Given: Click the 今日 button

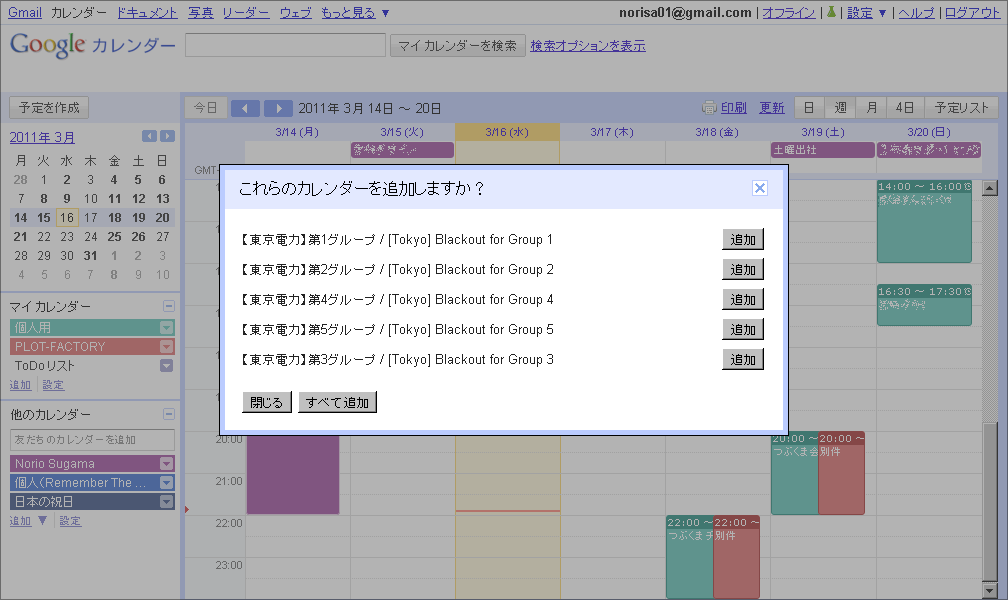Looking at the screenshot, I should pyautogui.click(x=206, y=107).
